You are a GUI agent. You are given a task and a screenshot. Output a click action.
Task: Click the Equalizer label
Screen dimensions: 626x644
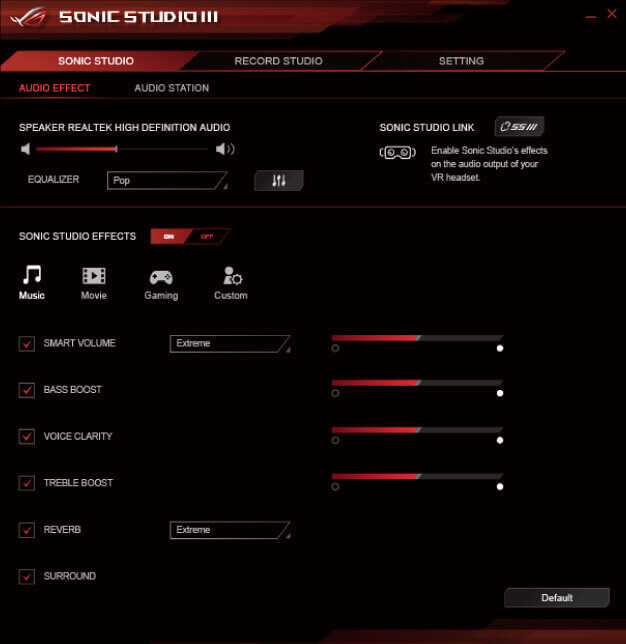click(53, 179)
